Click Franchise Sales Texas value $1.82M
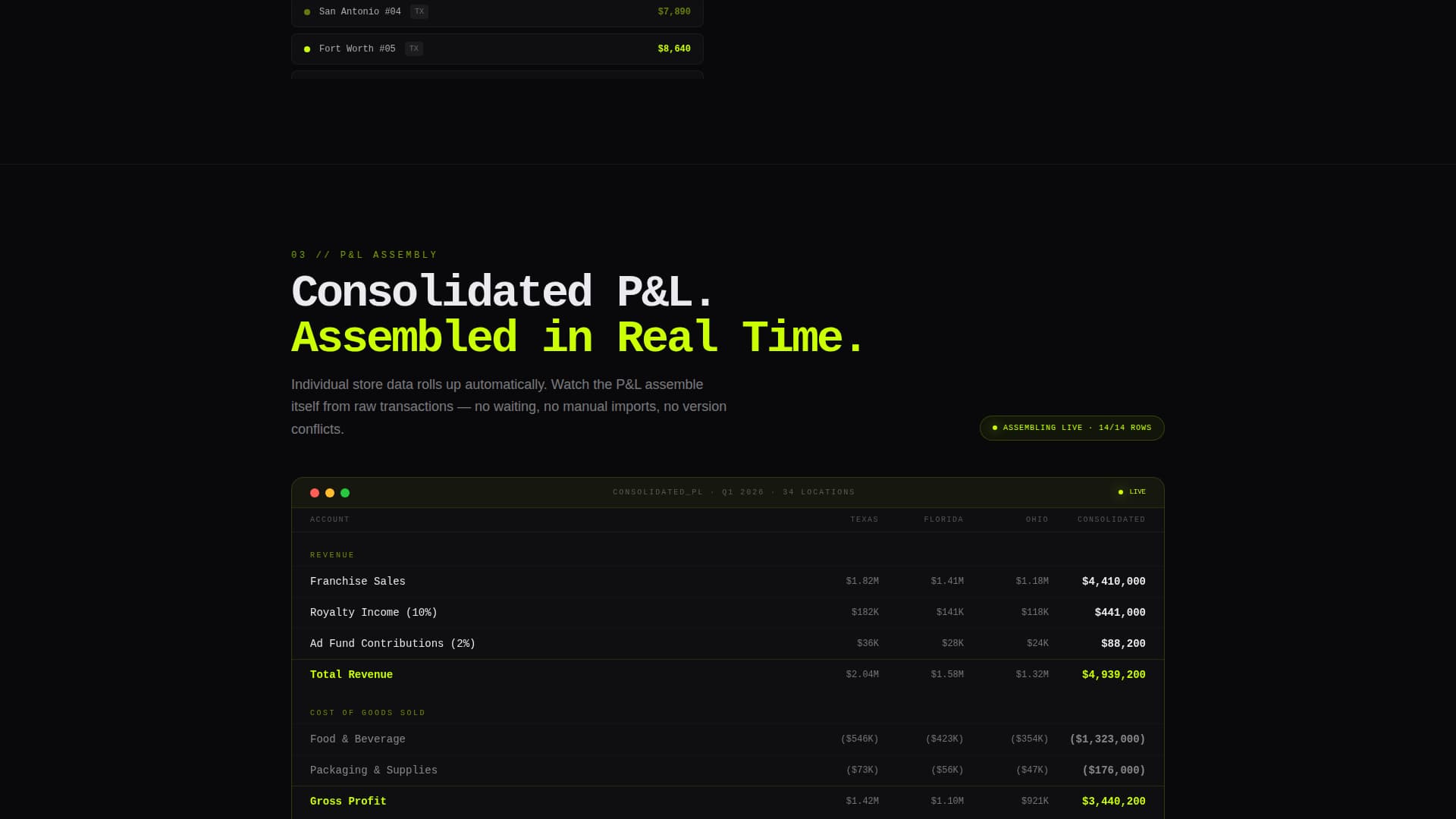1456x819 pixels. 862,582
